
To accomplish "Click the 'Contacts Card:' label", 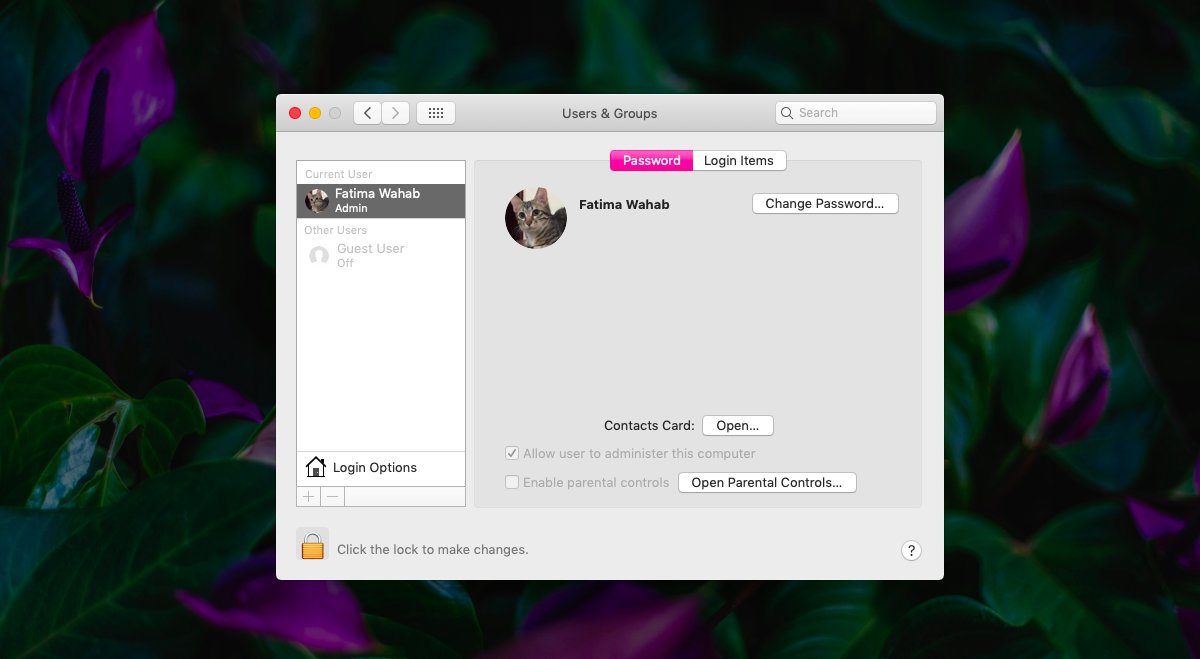I will (x=649, y=426).
